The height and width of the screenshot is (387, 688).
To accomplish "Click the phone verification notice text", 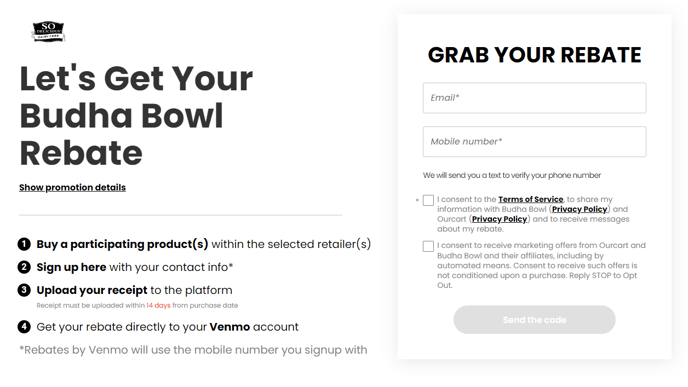I will coord(512,176).
